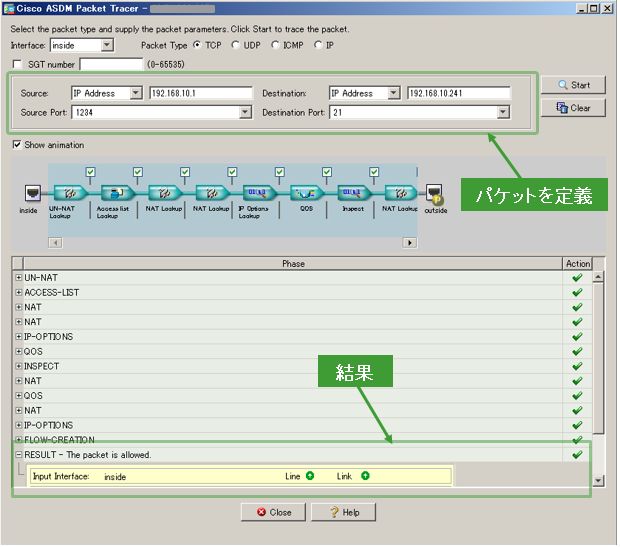Viewport: 620px width, 547px height.
Task: Select the IP packet type
Action: coord(318,45)
